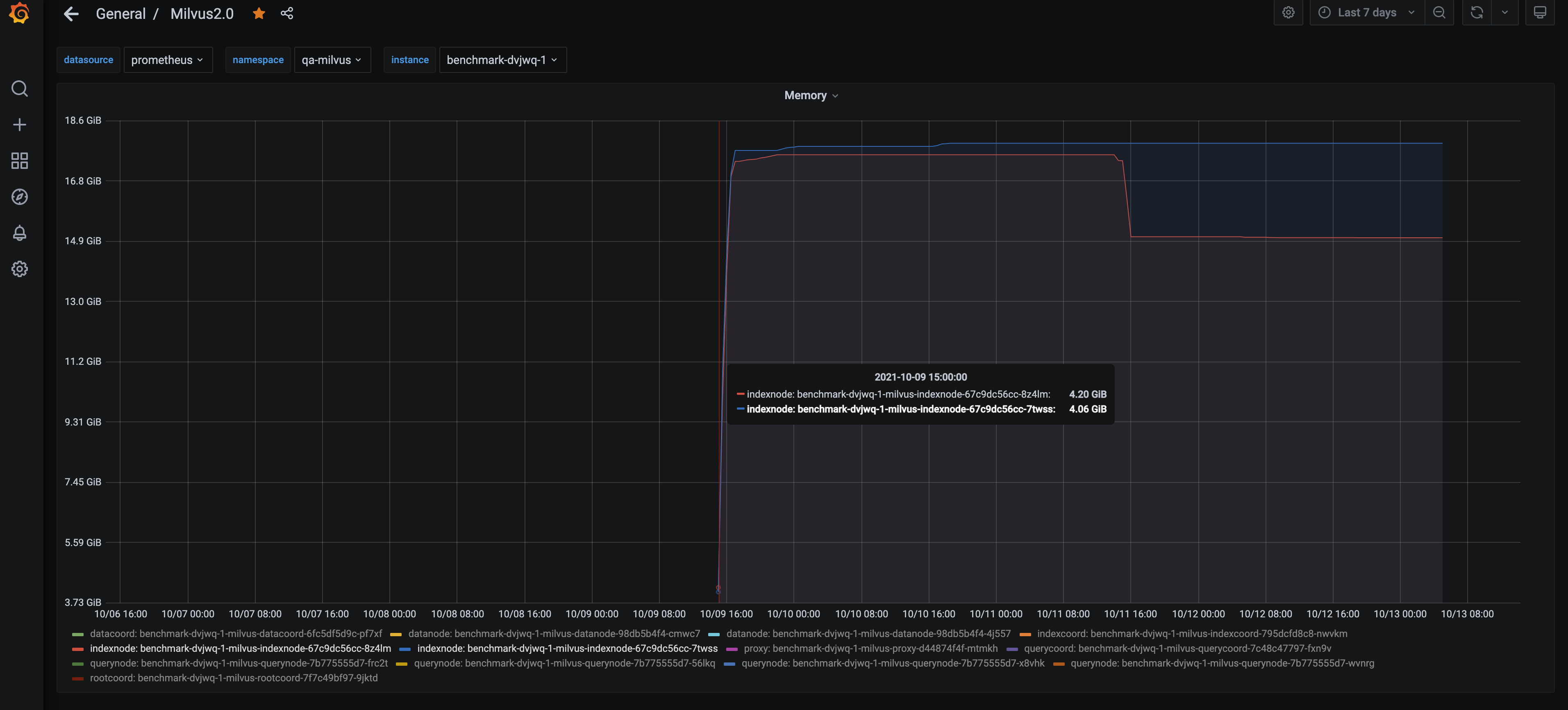Open the Memory panel menu
Screen dimensions: 1568x710
811,95
